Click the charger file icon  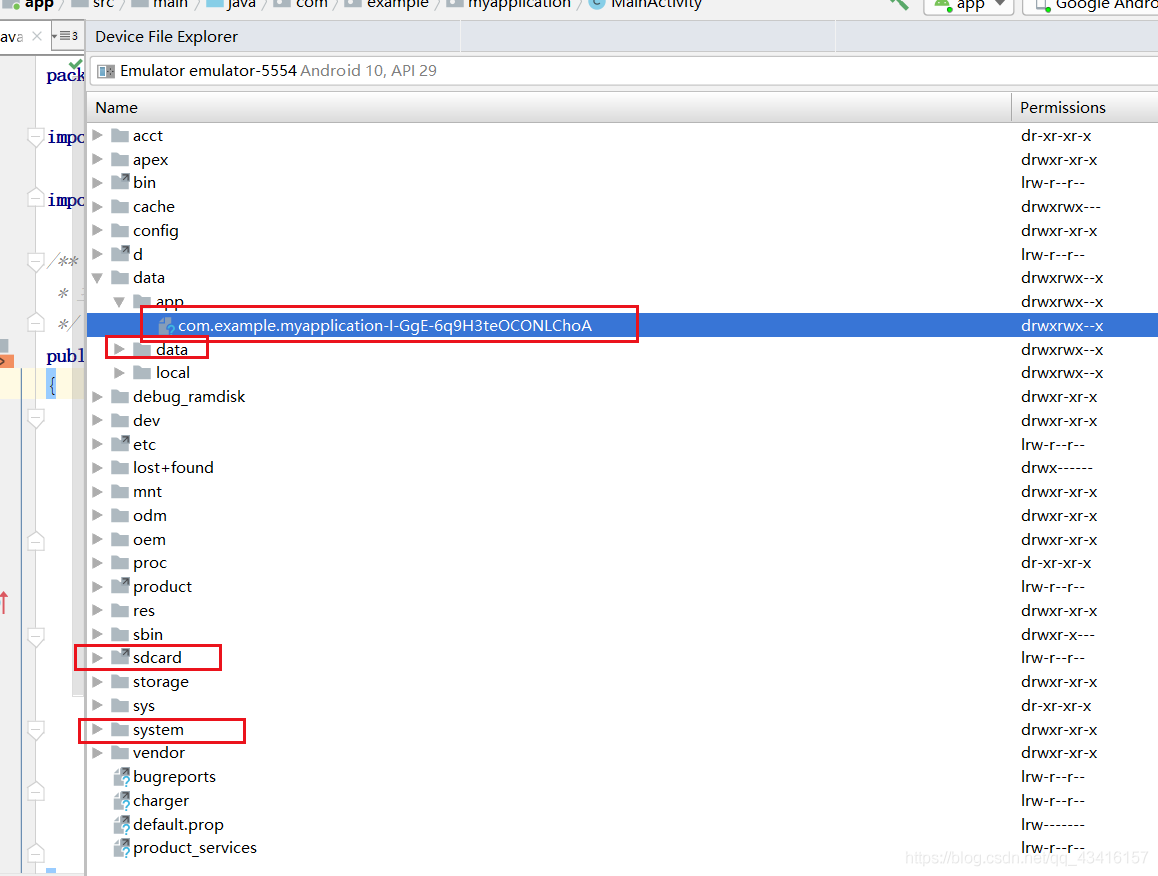[122, 800]
